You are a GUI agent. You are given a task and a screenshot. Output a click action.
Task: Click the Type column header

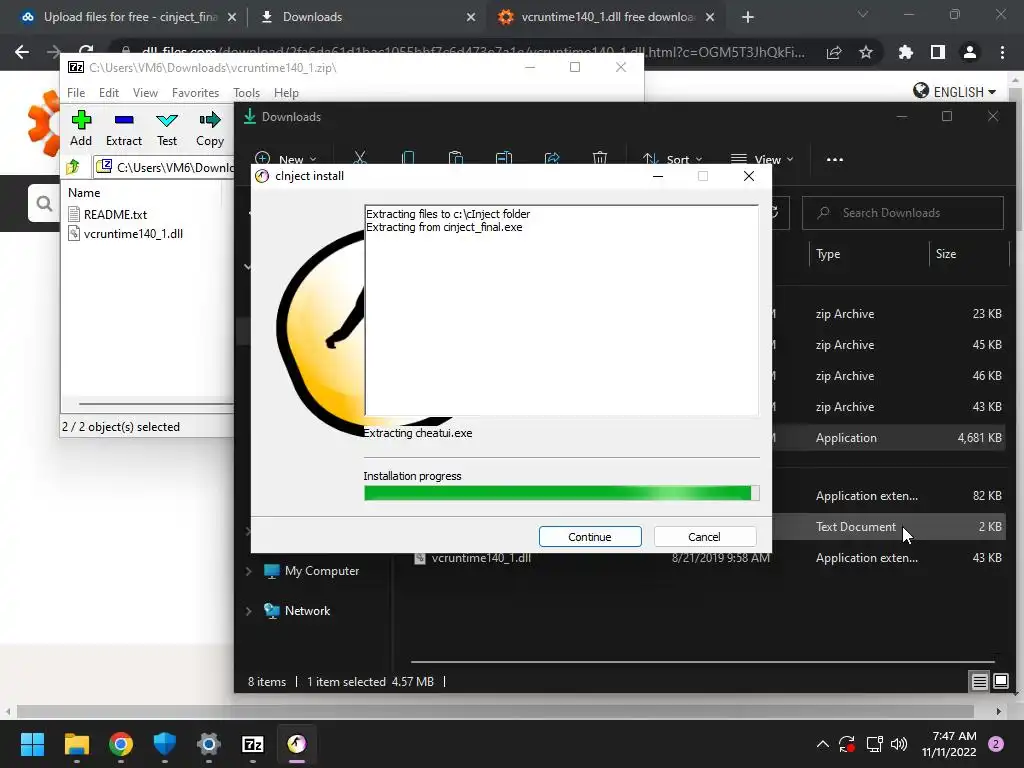coord(869,254)
